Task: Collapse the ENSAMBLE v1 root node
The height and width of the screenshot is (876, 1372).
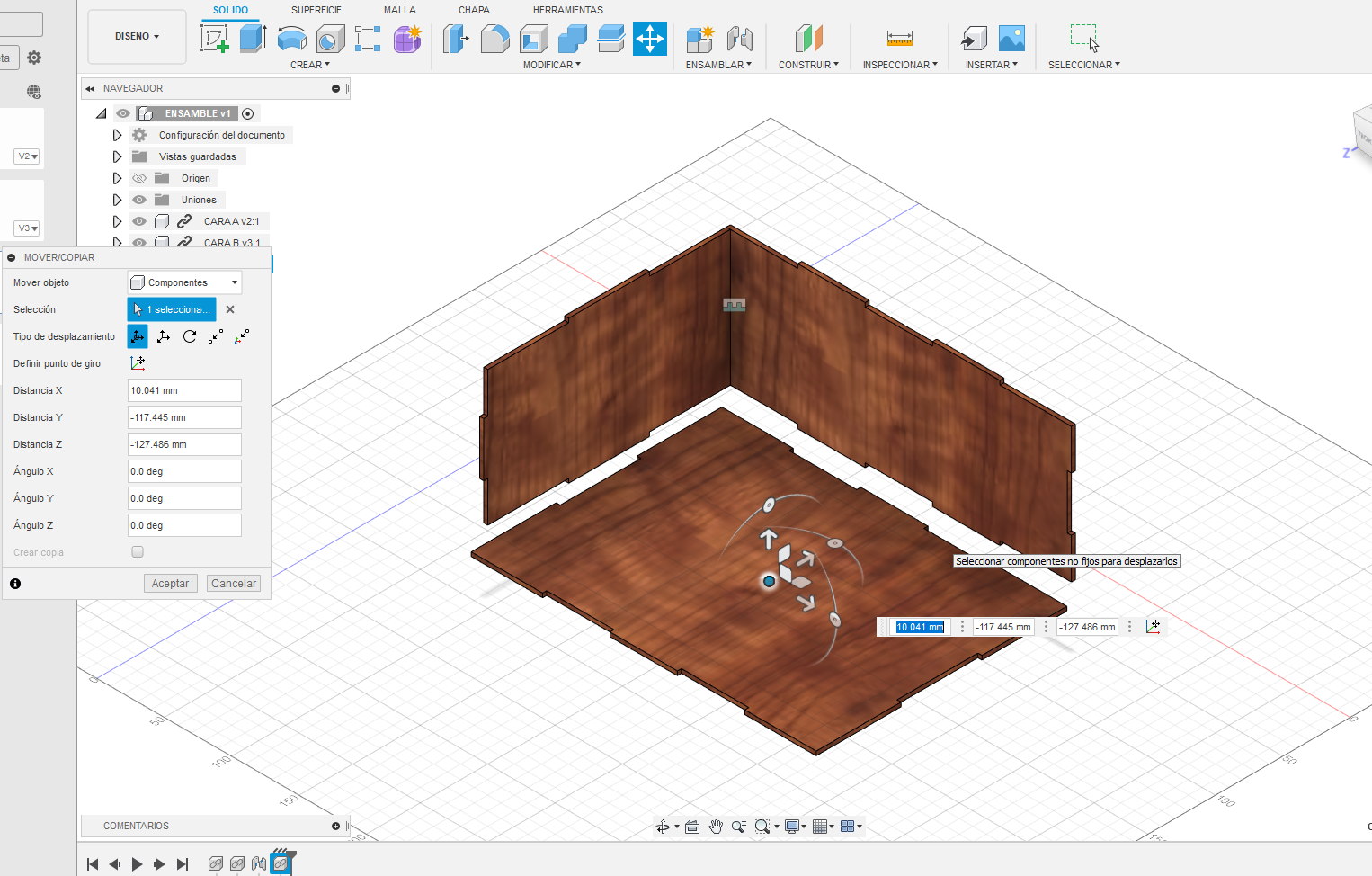Action: (x=102, y=113)
